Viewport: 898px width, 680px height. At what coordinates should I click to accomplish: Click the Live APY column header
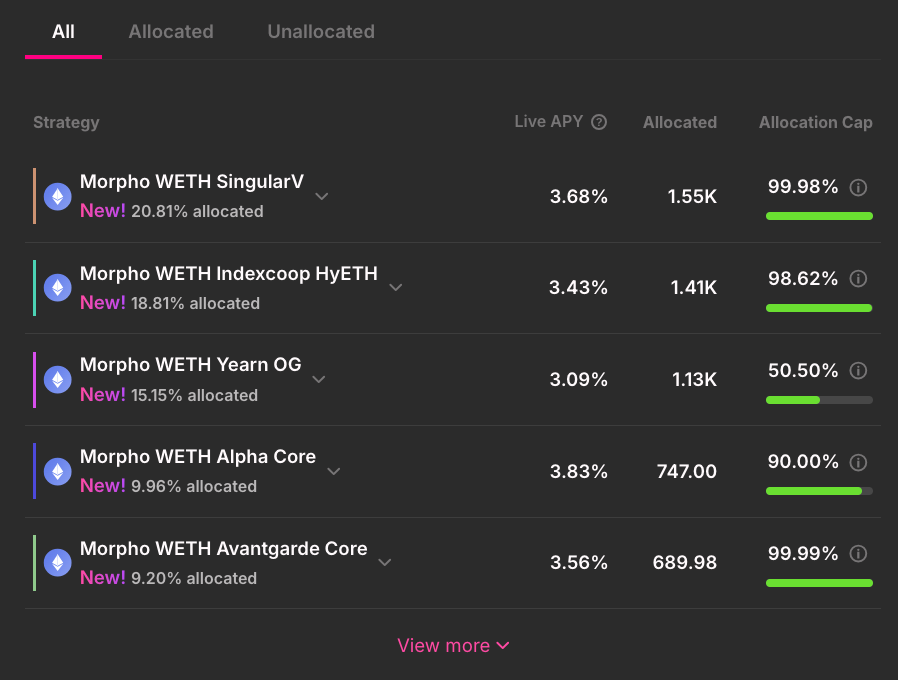(548, 121)
